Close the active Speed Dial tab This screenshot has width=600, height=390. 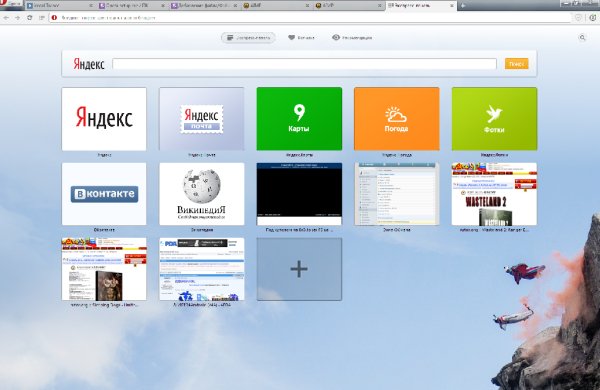coord(452,6)
